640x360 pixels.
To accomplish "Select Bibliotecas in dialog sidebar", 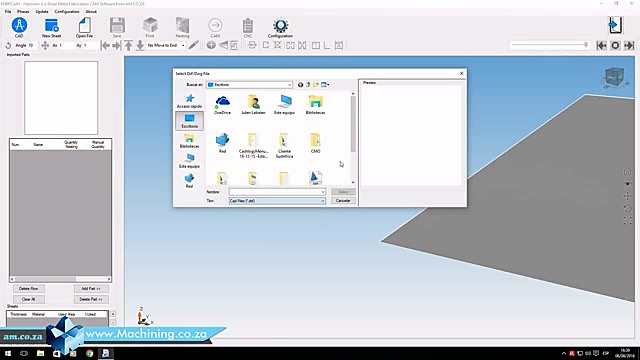I will click(189, 141).
